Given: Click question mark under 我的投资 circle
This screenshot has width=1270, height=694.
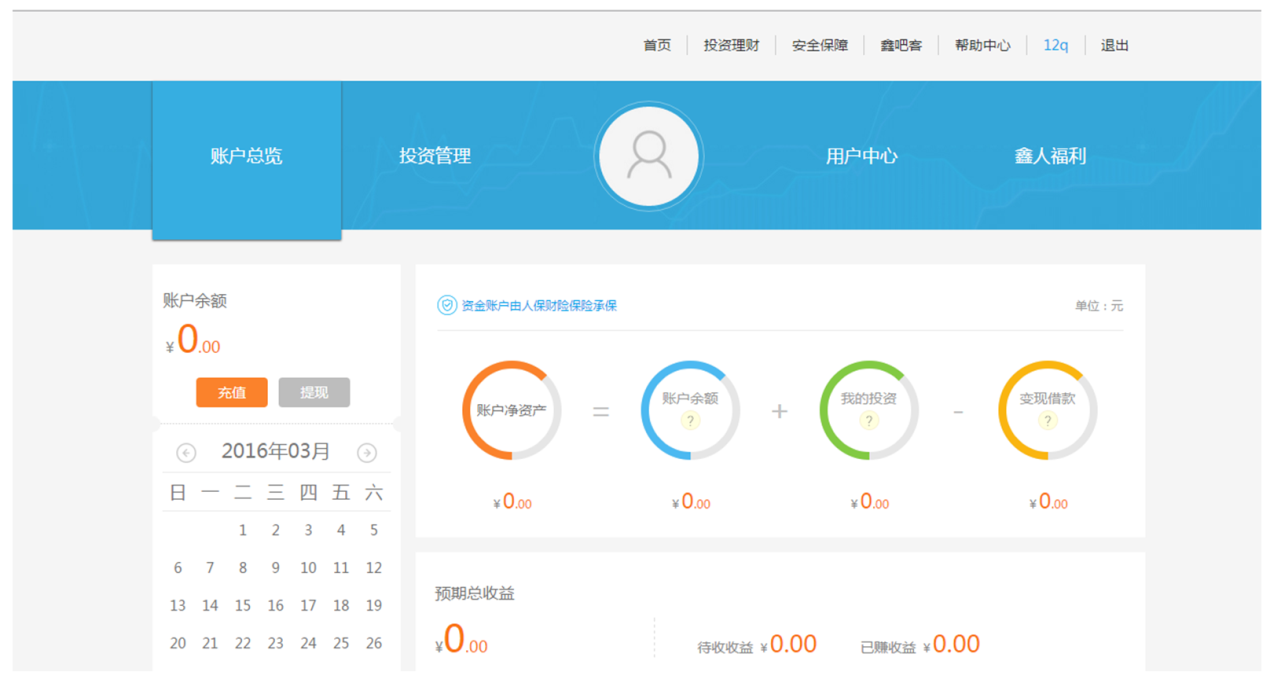Looking at the screenshot, I should click(869, 420).
